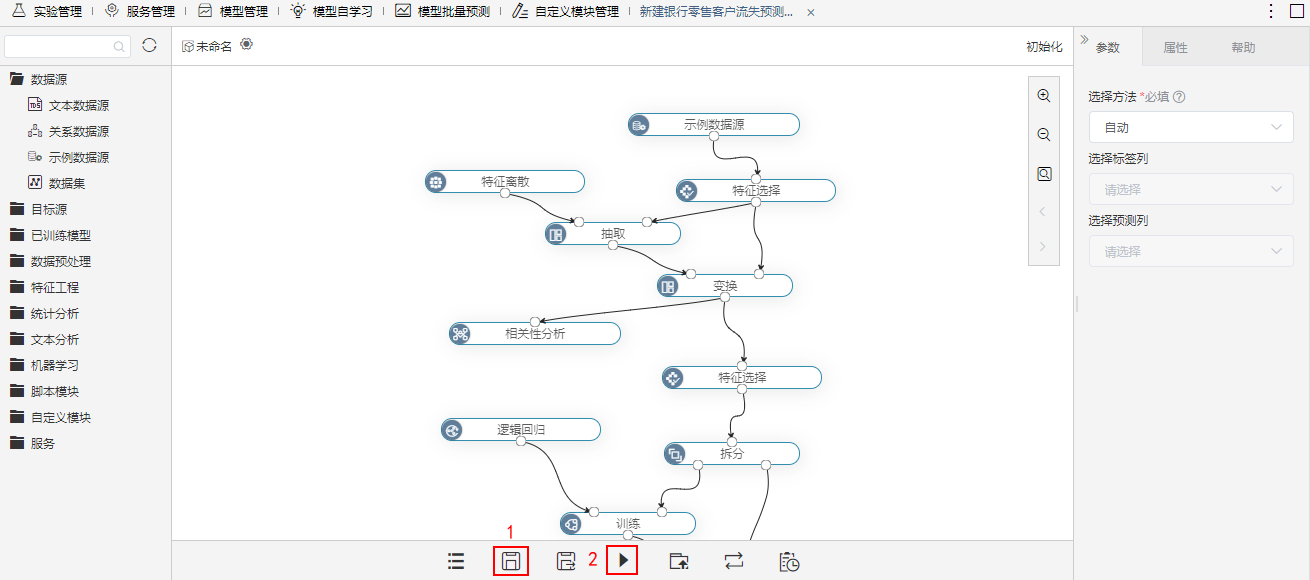Zoom in on the workflow canvas

1044,96
